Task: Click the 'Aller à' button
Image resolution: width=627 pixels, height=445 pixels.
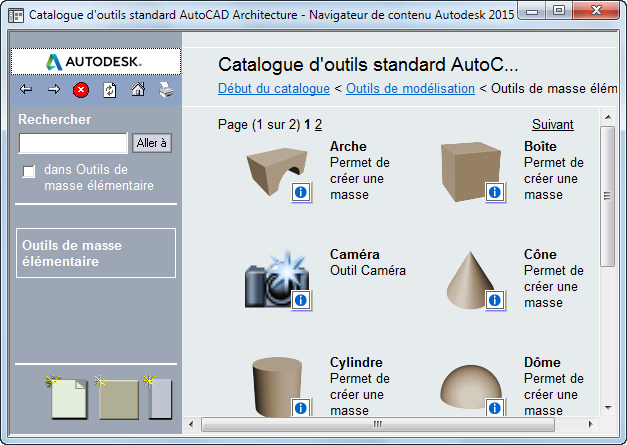Action: click(152, 143)
